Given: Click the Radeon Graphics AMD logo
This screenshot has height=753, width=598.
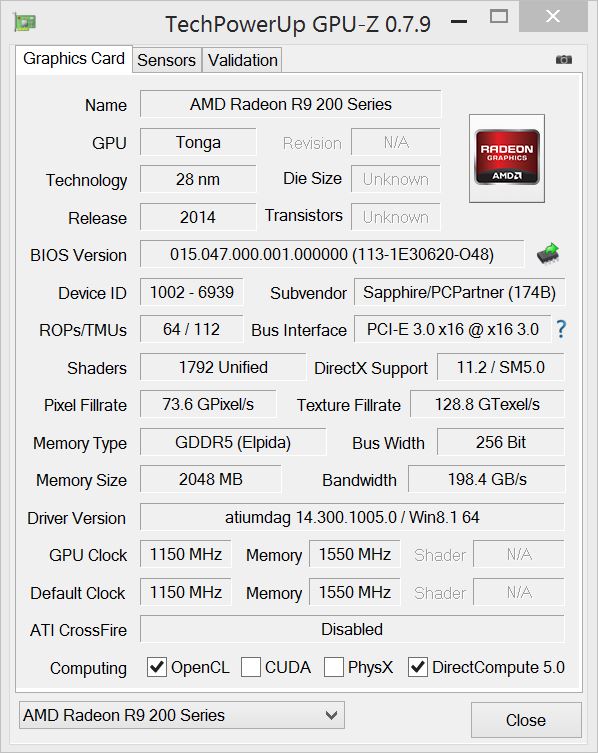Looking at the screenshot, I should tap(507, 158).
